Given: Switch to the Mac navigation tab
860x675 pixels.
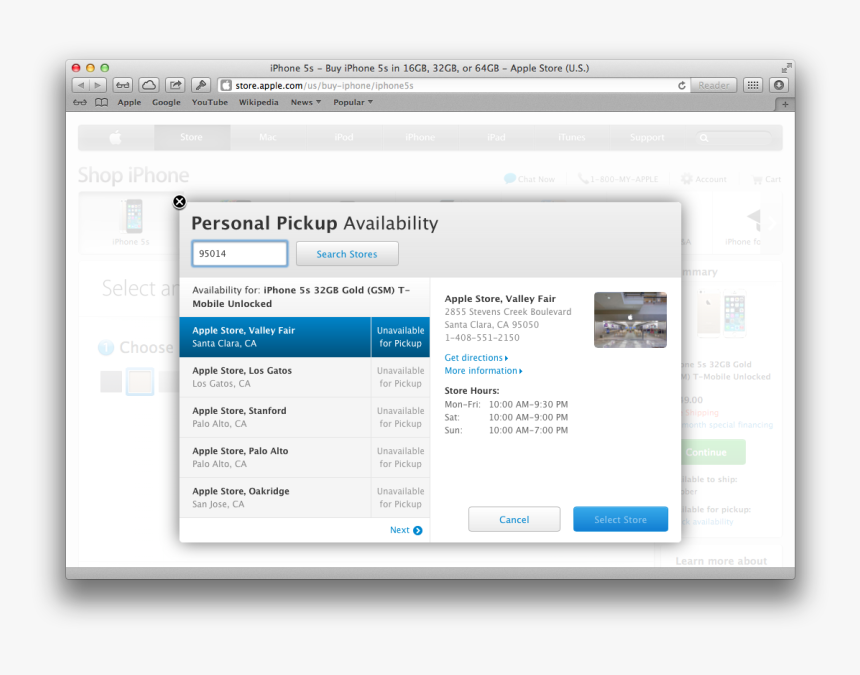Looking at the screenshot, I should click(268, 138).
